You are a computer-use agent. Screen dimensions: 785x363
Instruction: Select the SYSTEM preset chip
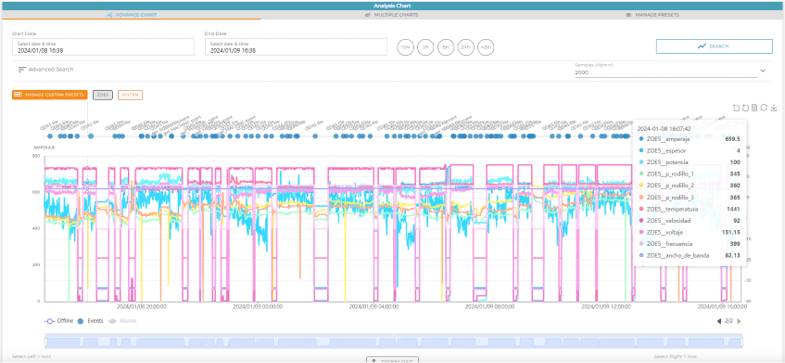point(130,95)
